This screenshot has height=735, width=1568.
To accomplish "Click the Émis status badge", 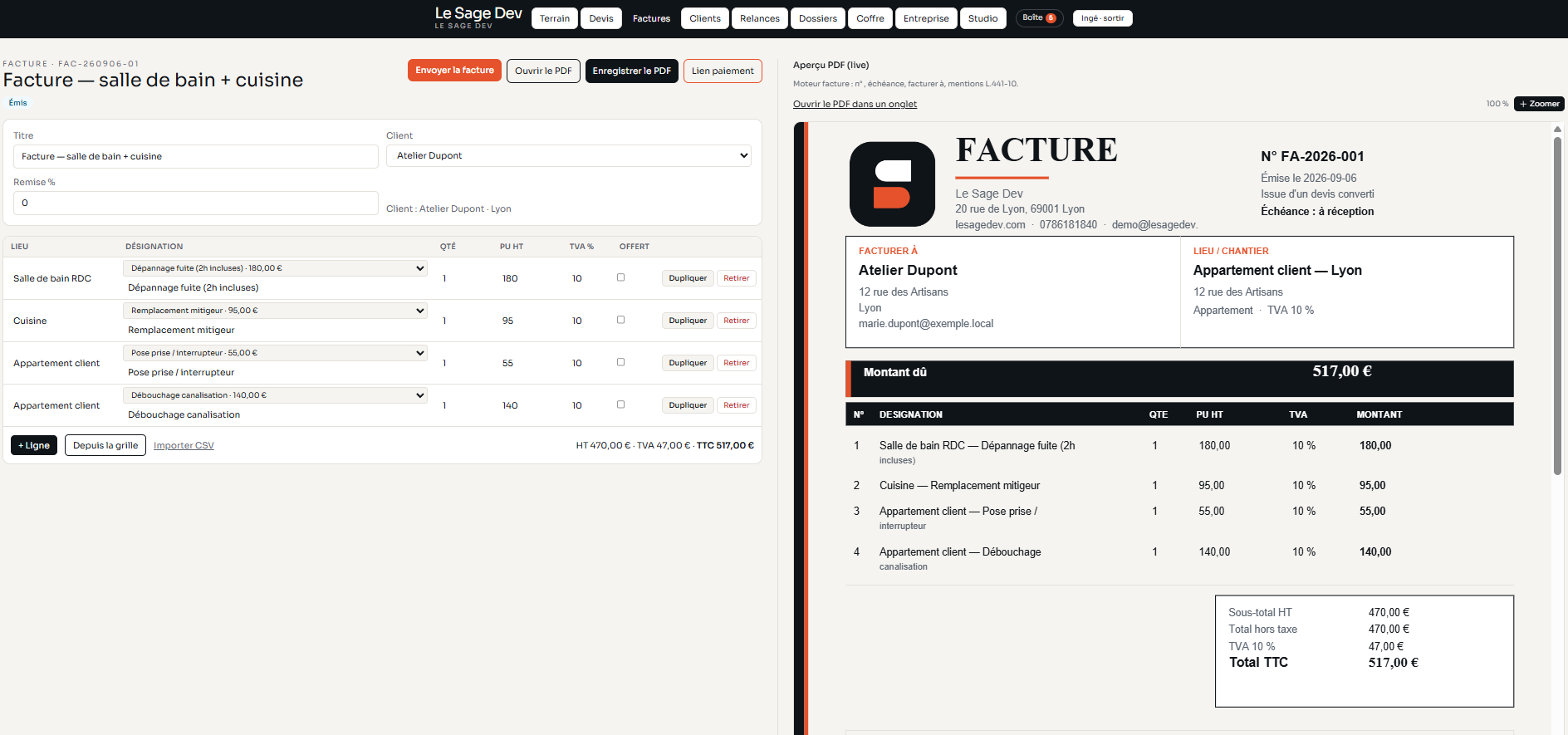I will [17, 103].
